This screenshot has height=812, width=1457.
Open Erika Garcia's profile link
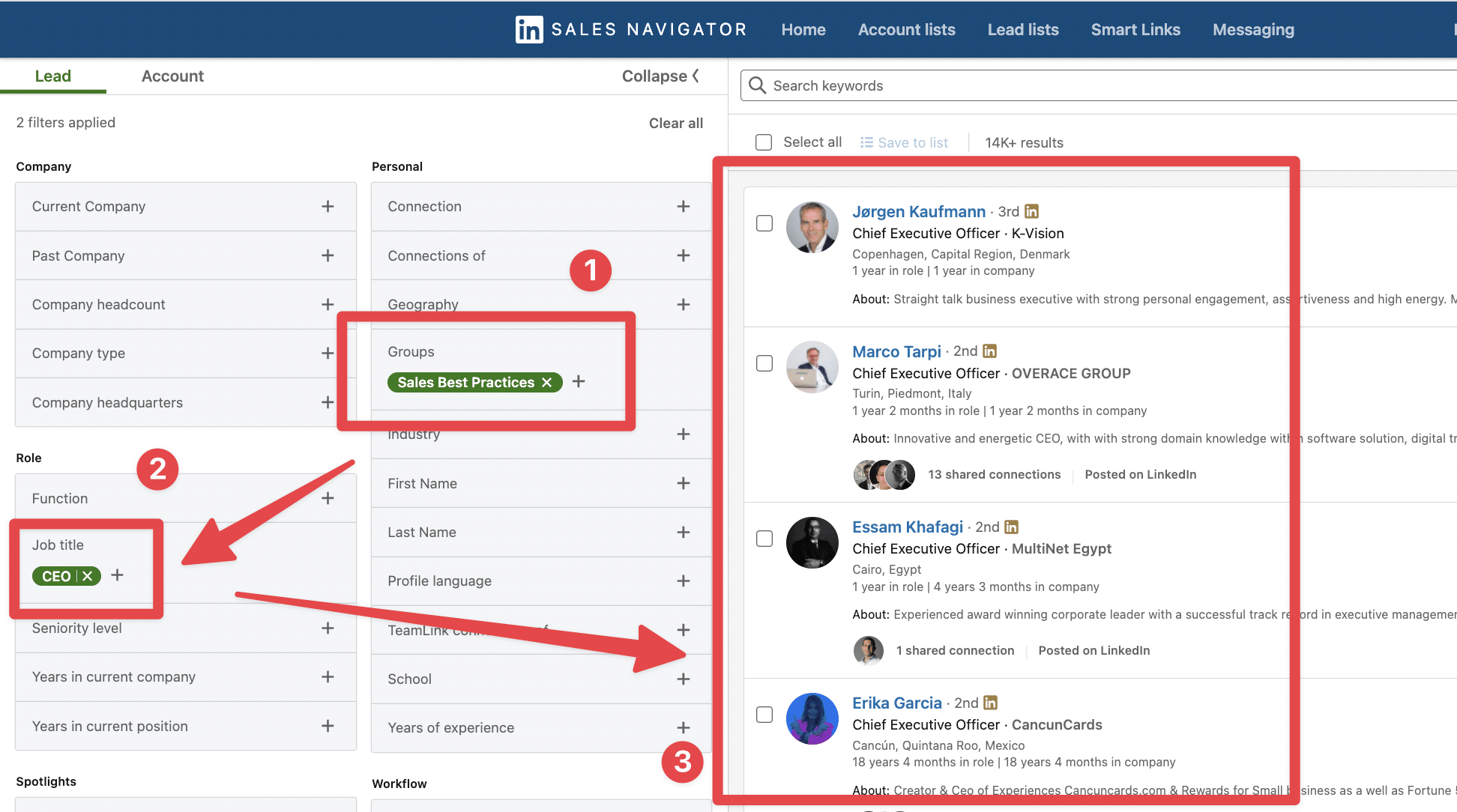897,703
